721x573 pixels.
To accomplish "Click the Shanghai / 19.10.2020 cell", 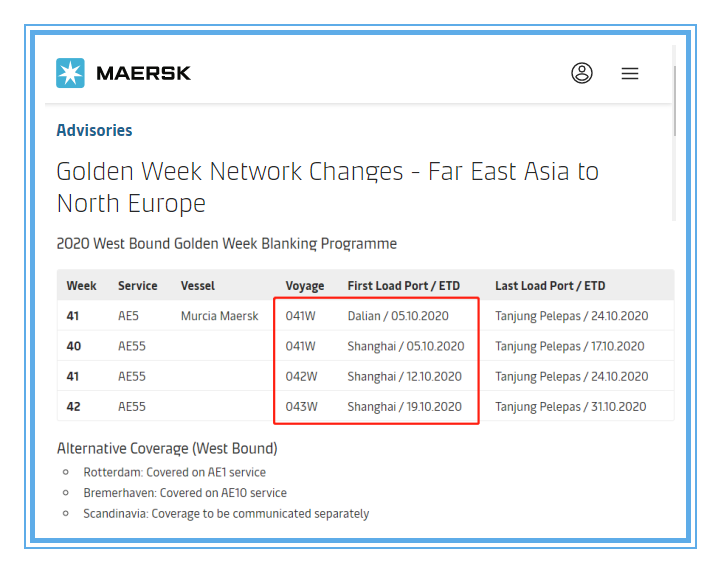I will [404, 407].
